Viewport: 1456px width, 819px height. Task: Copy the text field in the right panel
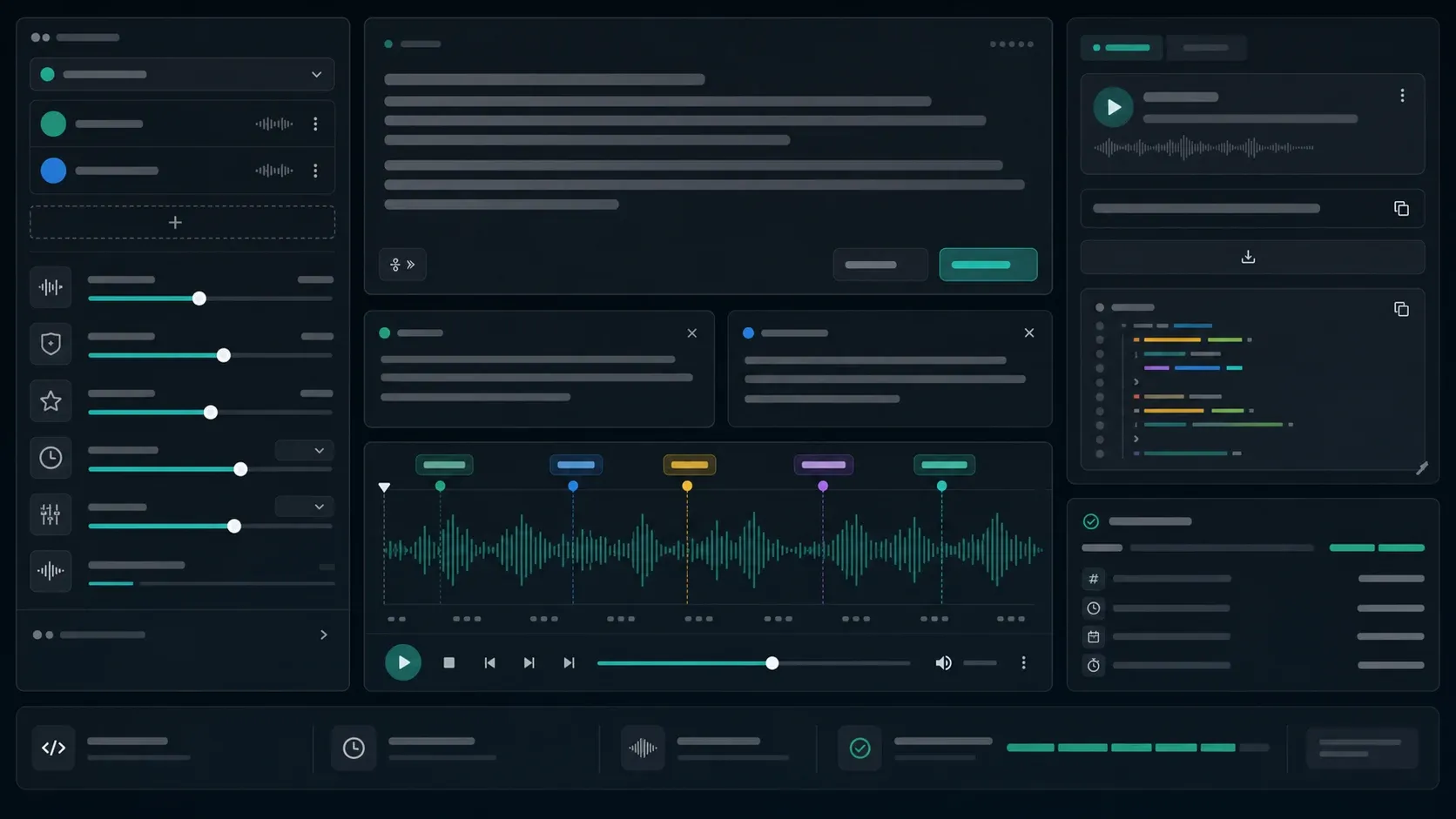point(1401,209)
